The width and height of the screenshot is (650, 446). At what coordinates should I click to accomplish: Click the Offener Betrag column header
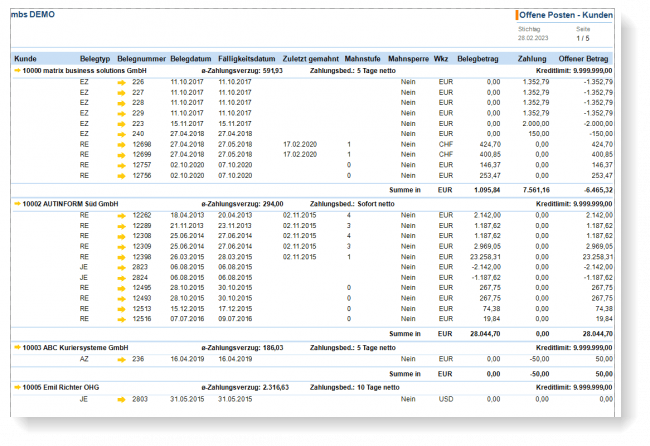(x=582, y=59)
